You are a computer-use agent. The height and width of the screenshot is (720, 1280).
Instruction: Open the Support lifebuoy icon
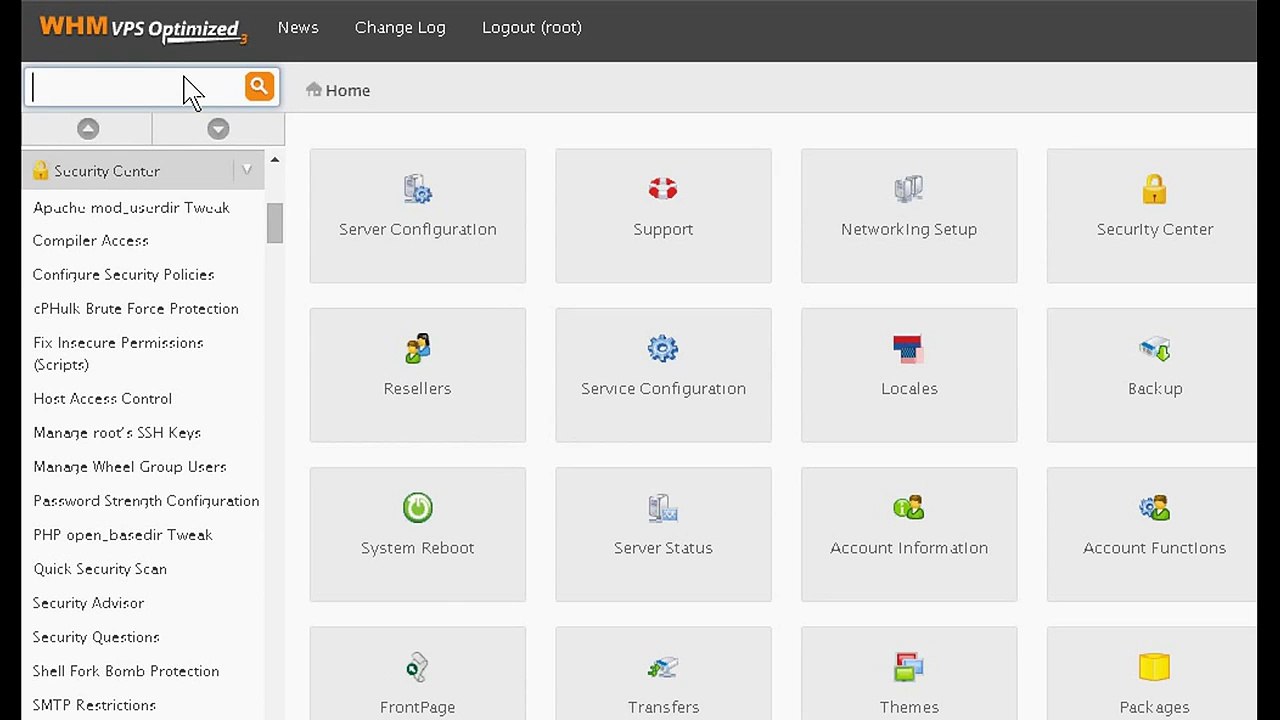pyautogui.click(x=663, y=189)
